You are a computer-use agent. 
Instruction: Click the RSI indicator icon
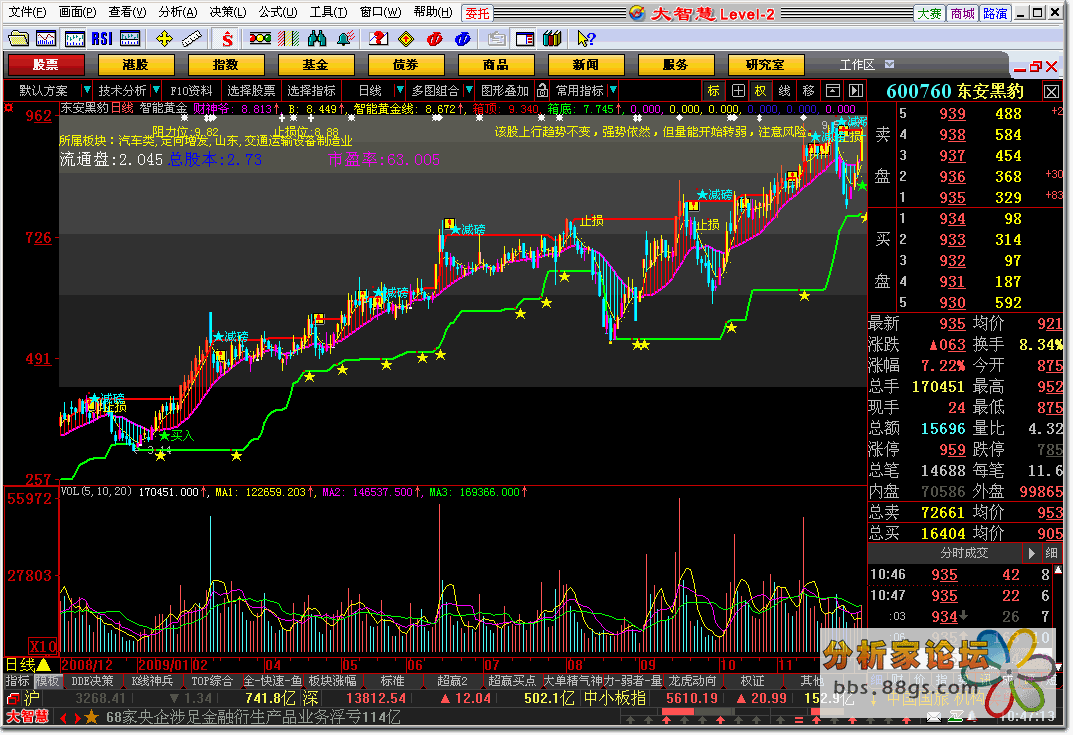102,38
